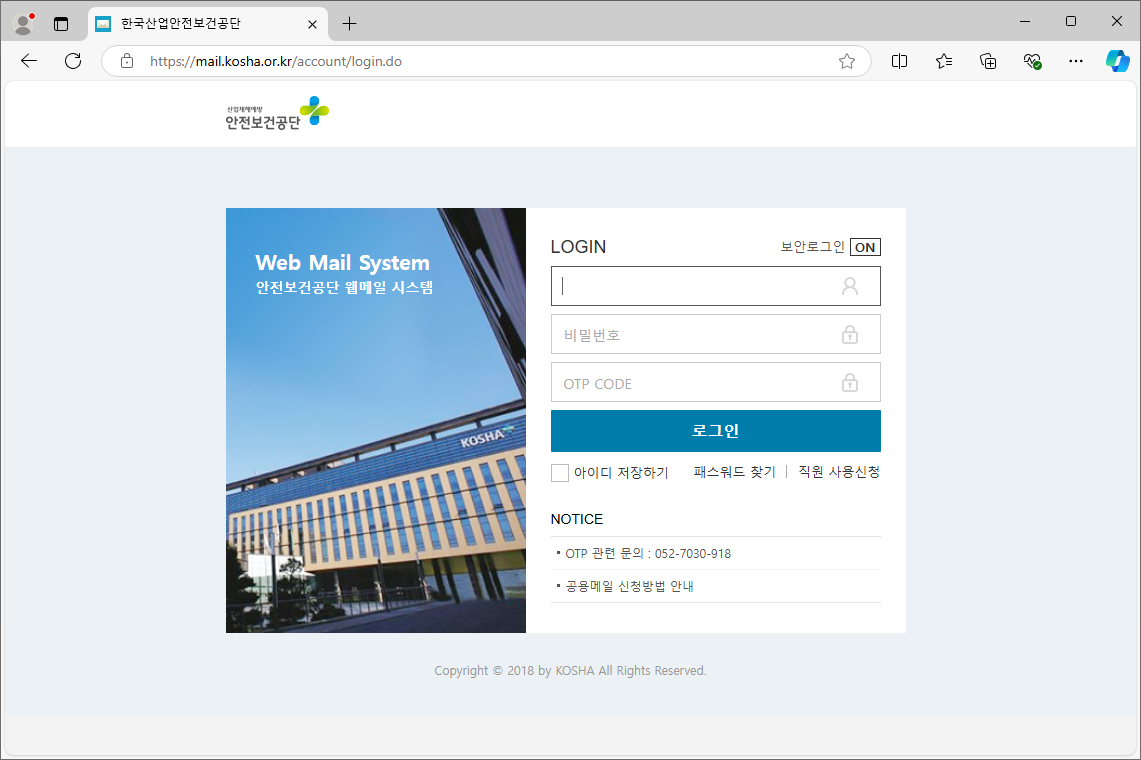Check the 아이디 저장하기 checkbox
The image size is (1141, 760).
point(560,472)
